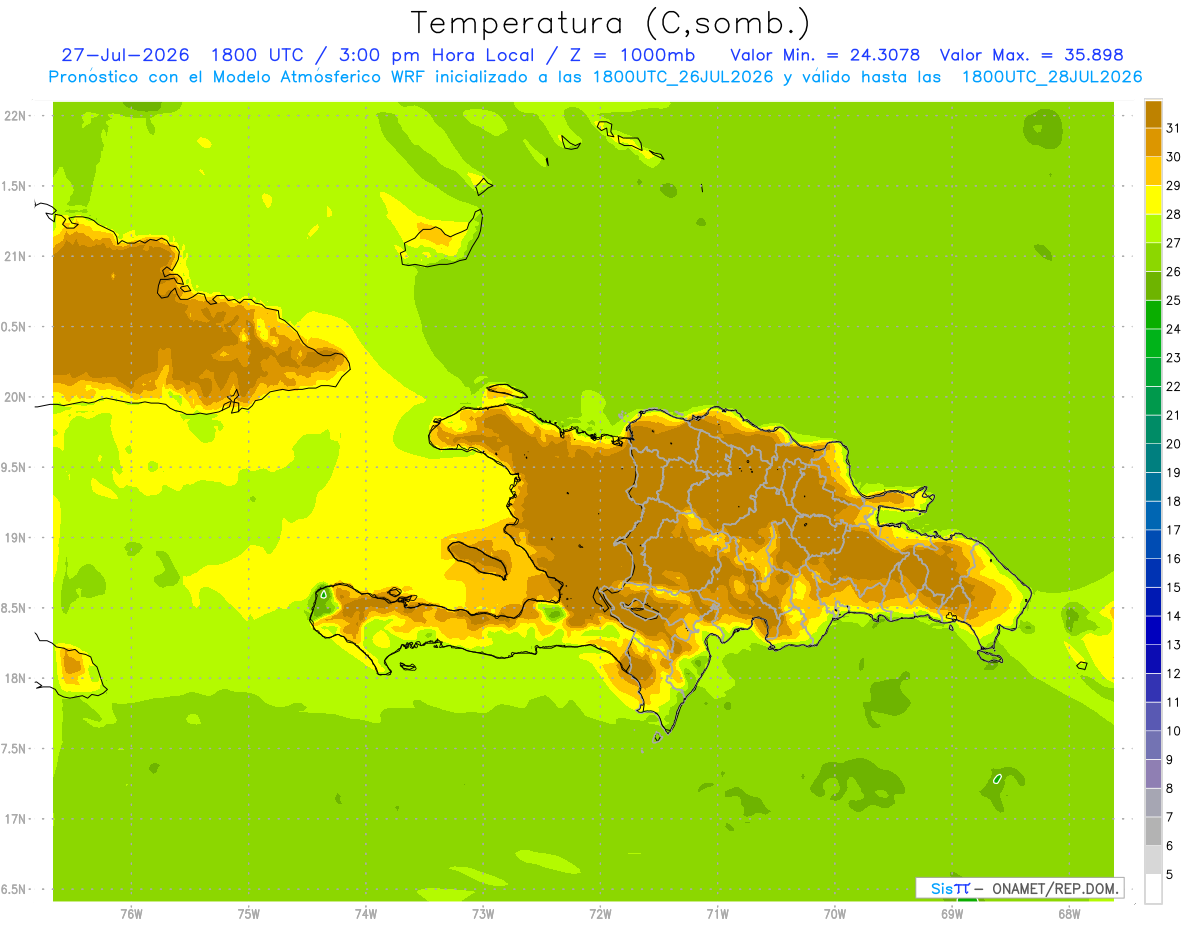The height and width of the screenshot is (927, 1200).
Task: Pick the orange swatch between 30 and 31
Action: point(1153,143)
